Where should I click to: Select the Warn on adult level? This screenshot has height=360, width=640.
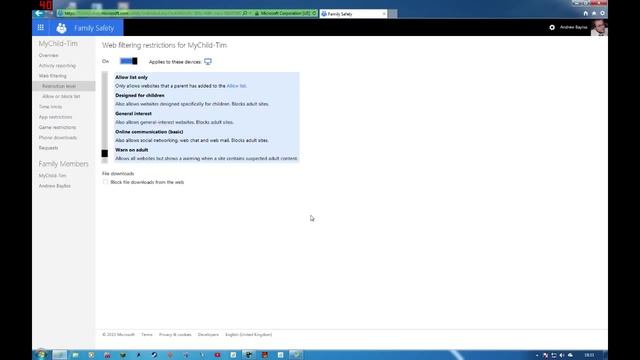click(131, 150)
